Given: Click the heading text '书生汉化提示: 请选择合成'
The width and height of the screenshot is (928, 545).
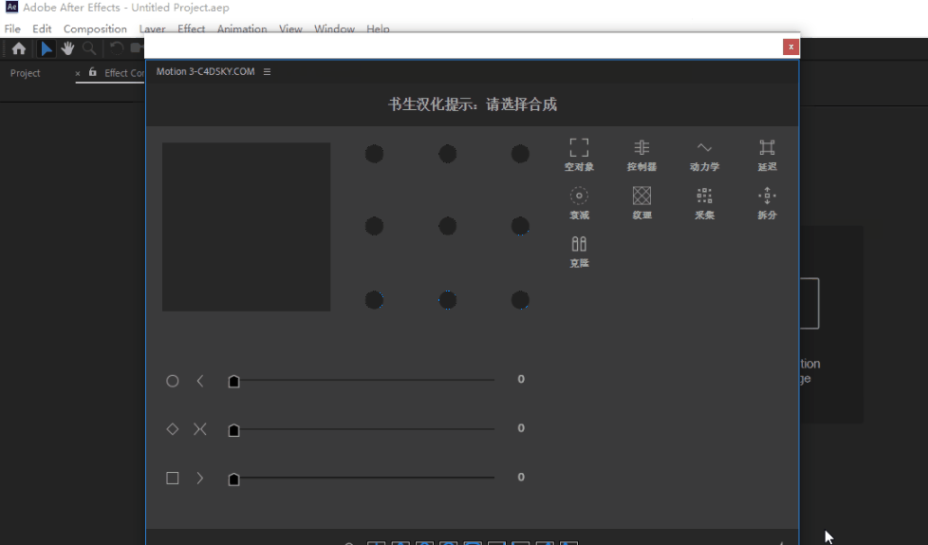Looking at the screenshot, I should point(472,105).
